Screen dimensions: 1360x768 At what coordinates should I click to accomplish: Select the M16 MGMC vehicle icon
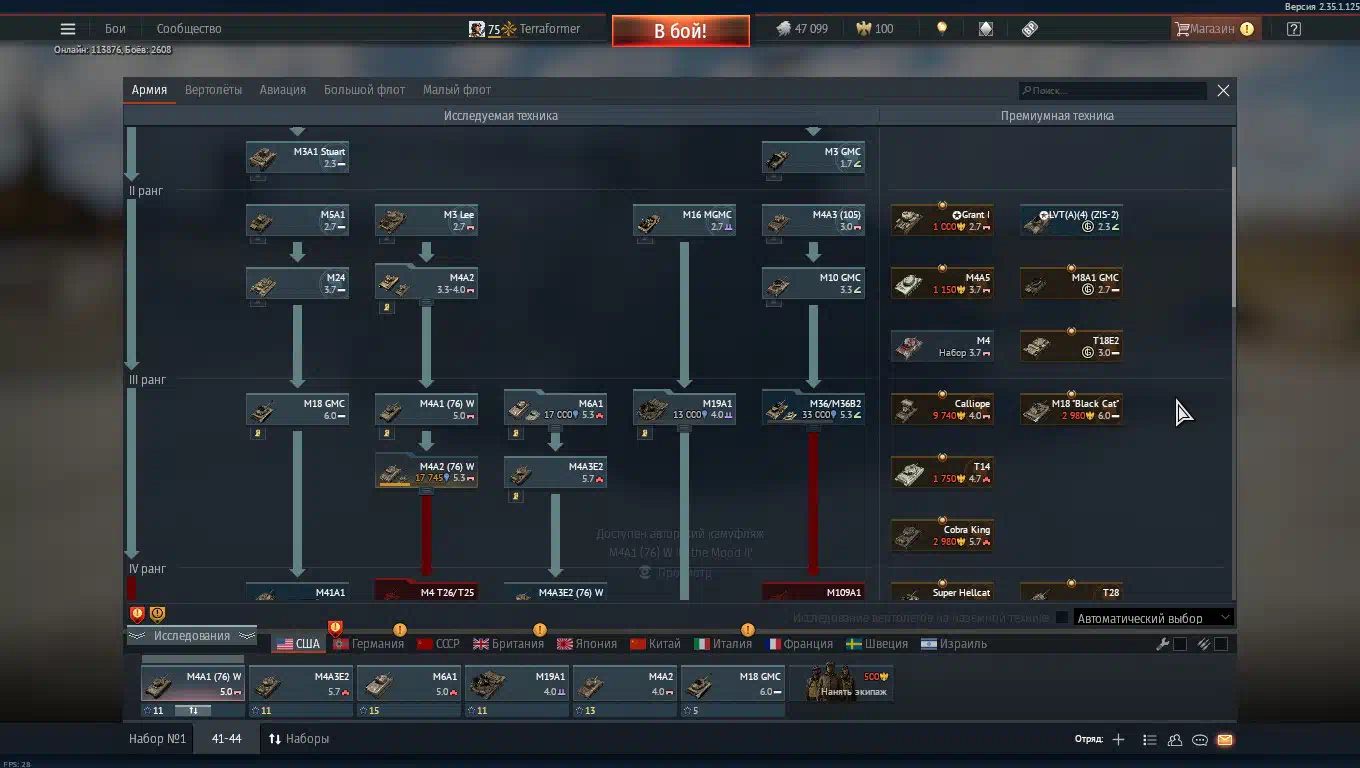click(x=649, y=221)
